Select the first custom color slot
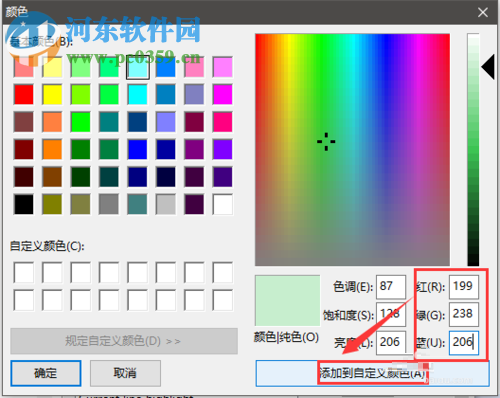This screenshot has width=500, height=398. [24, 272]
